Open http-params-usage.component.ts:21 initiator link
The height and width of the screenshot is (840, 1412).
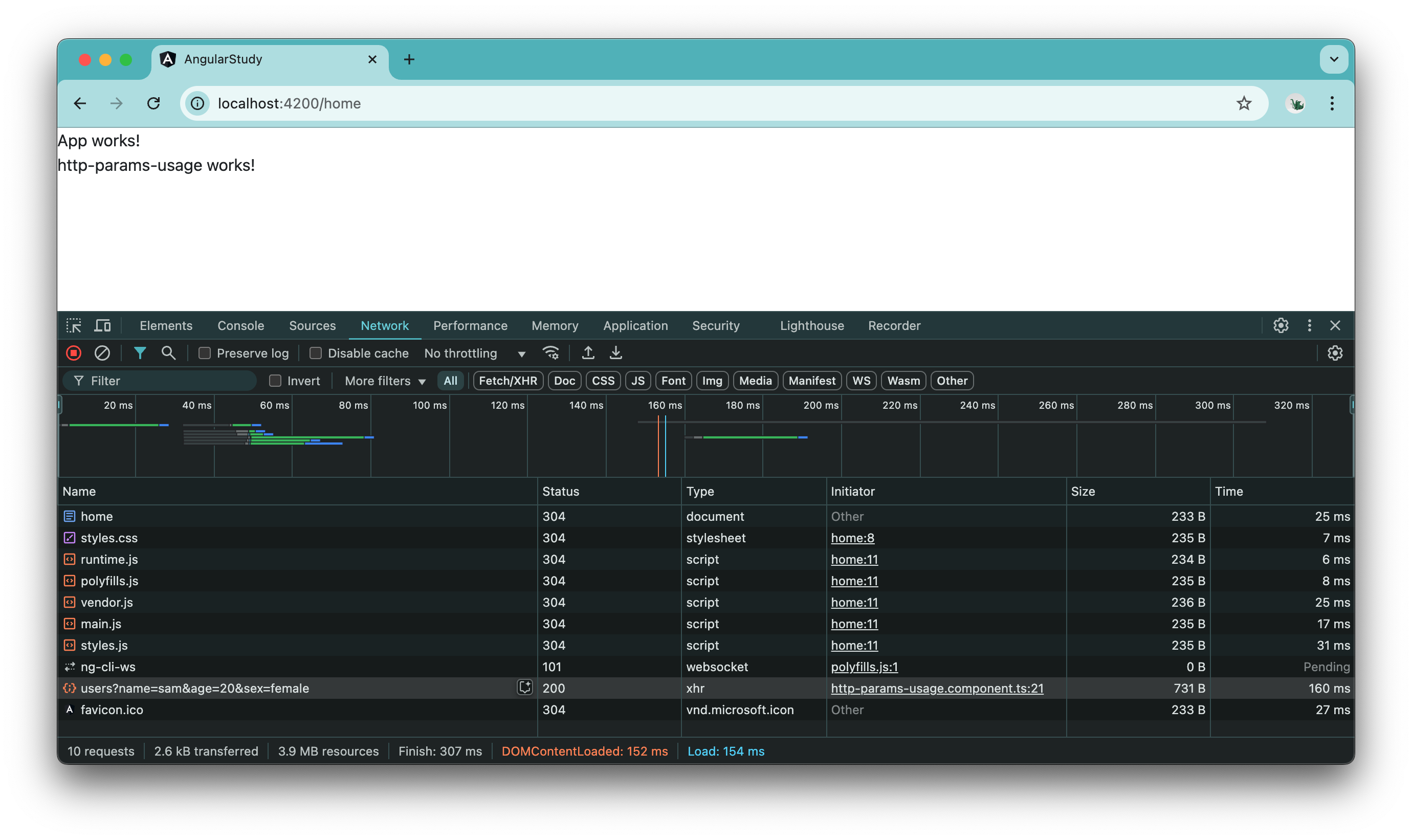pyautogui.click(x=937, y=688)
